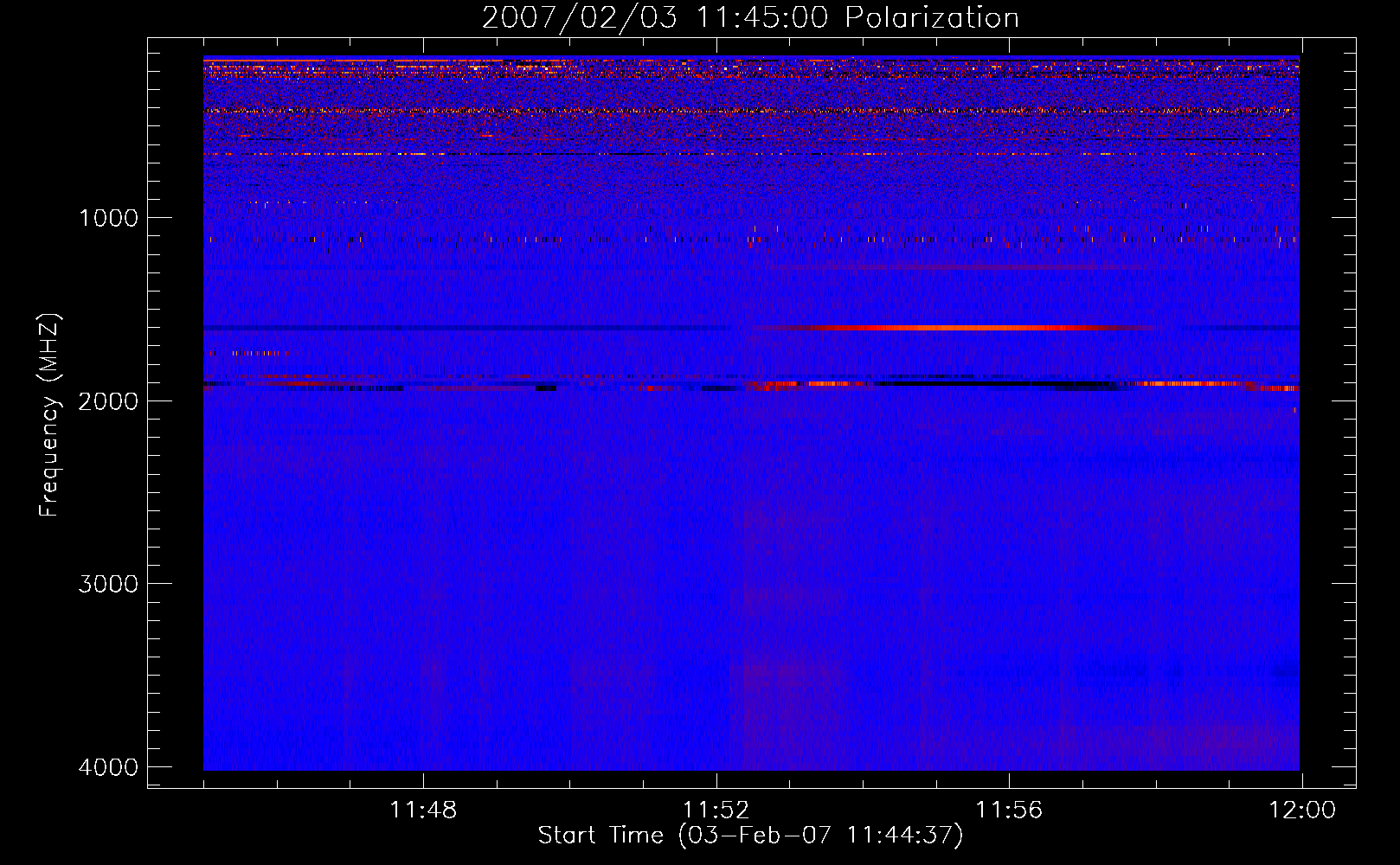
Task: Click the 2000 frequency tick label
Action: 108,400
